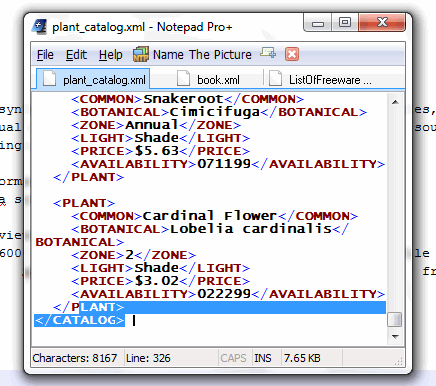Click the text Cardinal Flower

click(210, 216)
